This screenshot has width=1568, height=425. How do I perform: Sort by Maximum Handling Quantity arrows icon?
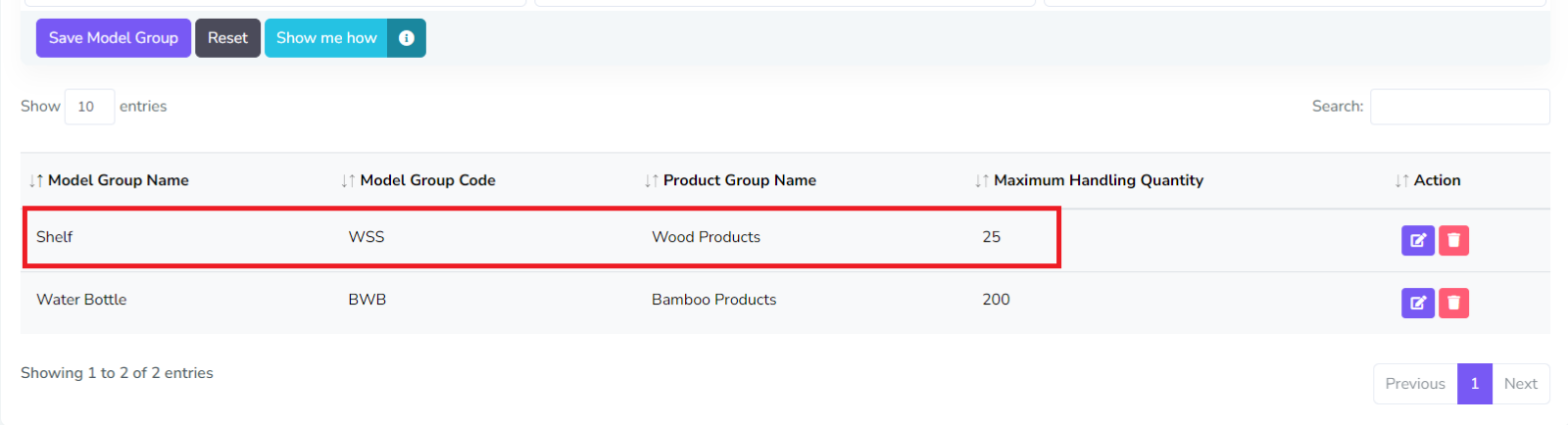tap(982, 181)
